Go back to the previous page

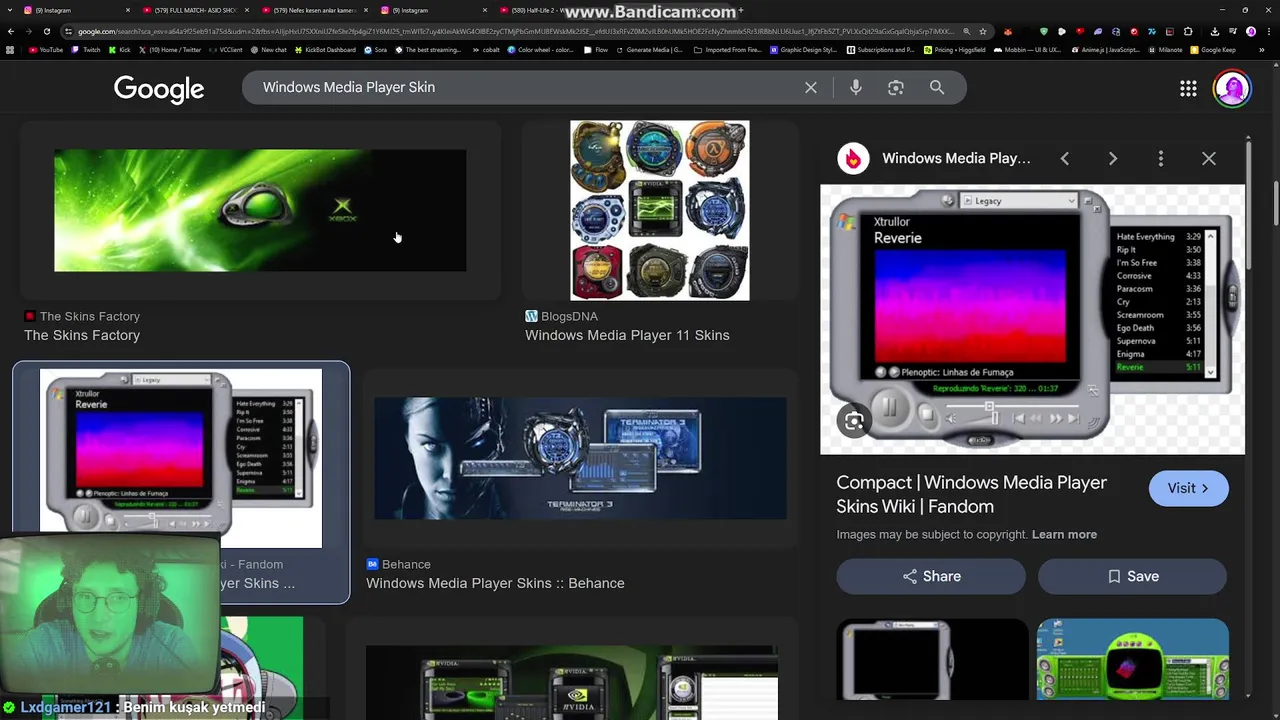pos(11,31)
